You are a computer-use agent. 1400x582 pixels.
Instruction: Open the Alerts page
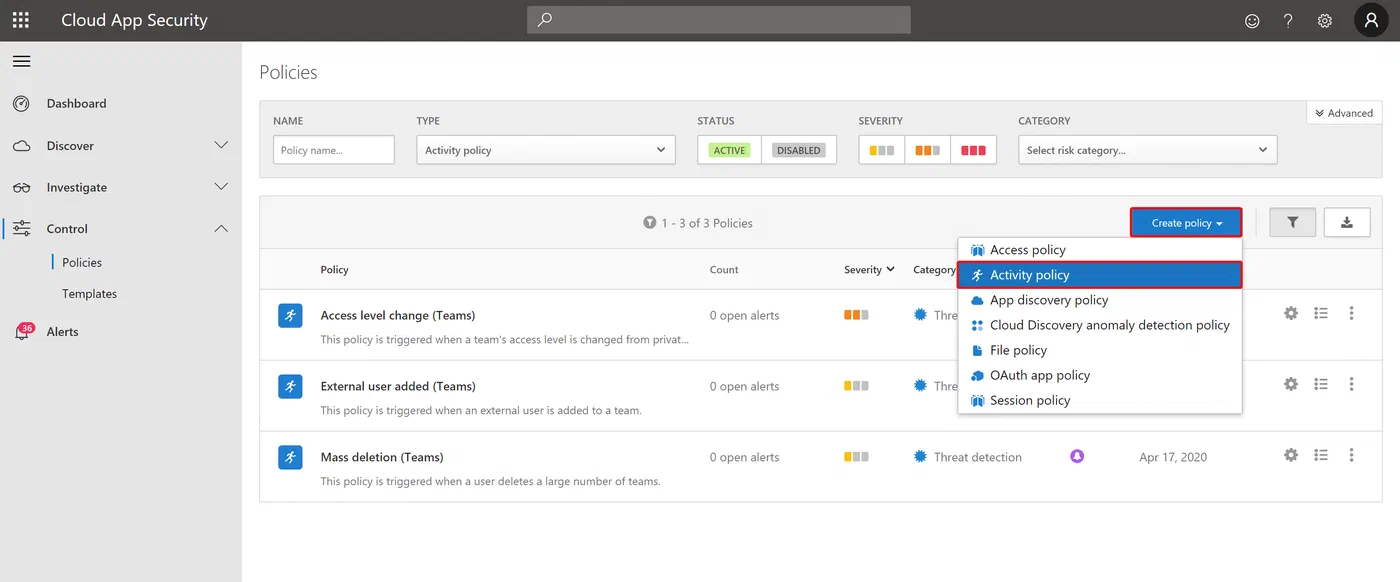62,332
